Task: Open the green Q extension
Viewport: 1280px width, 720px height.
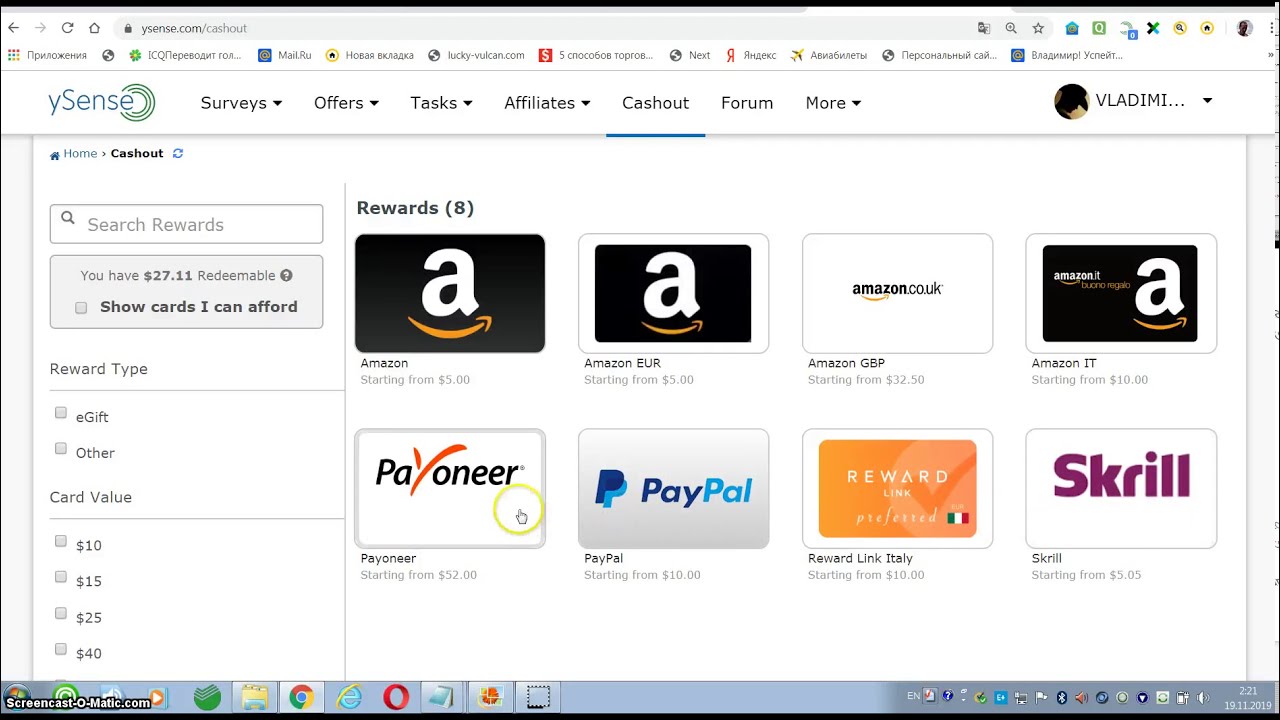Action: [1099, 28]
